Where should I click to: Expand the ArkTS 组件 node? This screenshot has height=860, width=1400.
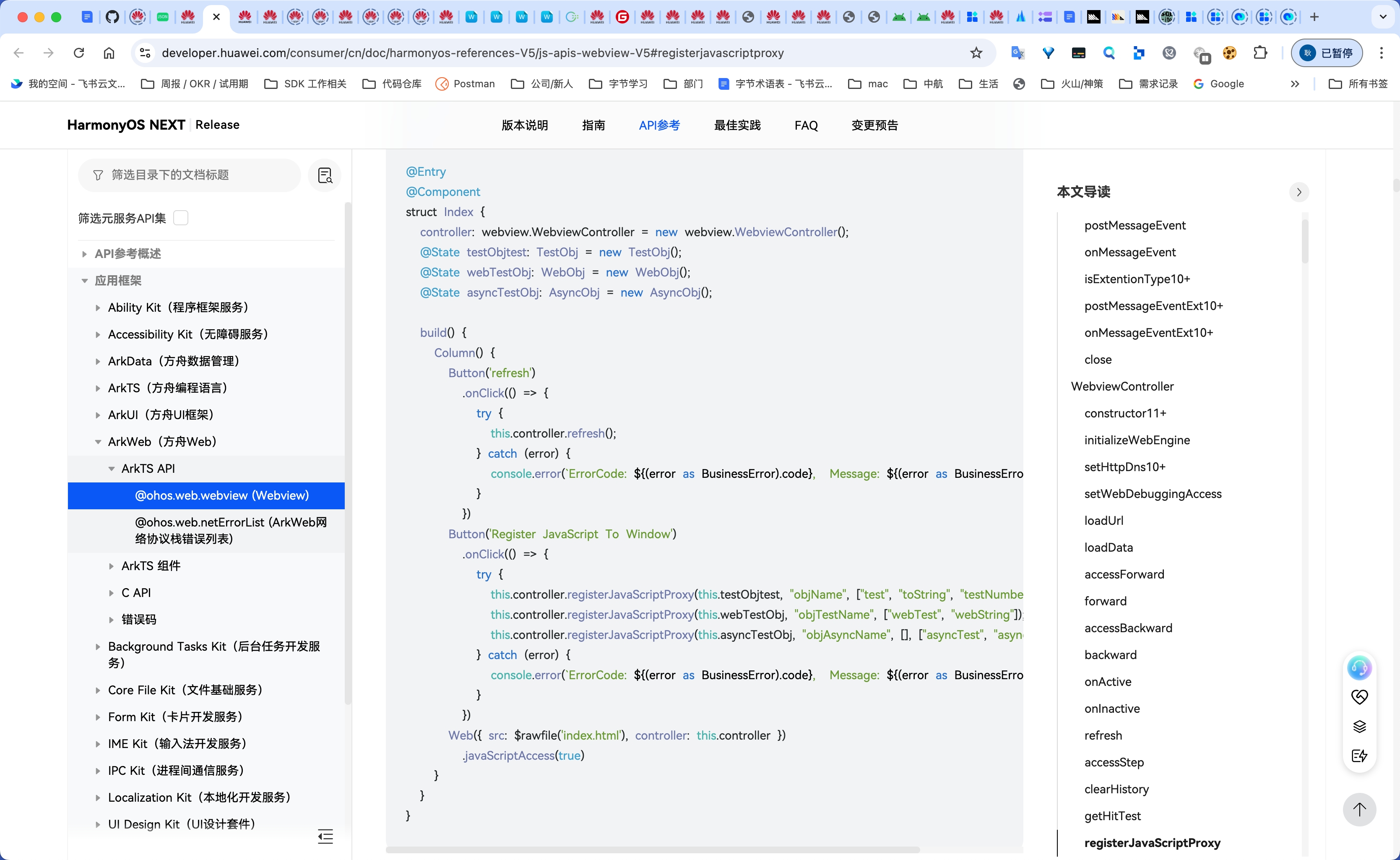pyautogui.click(x=112, y=566)
